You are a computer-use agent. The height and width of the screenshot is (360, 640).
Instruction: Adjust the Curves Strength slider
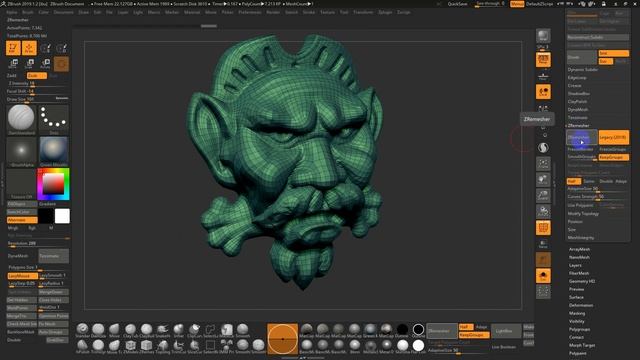click(x=598, y=197)
